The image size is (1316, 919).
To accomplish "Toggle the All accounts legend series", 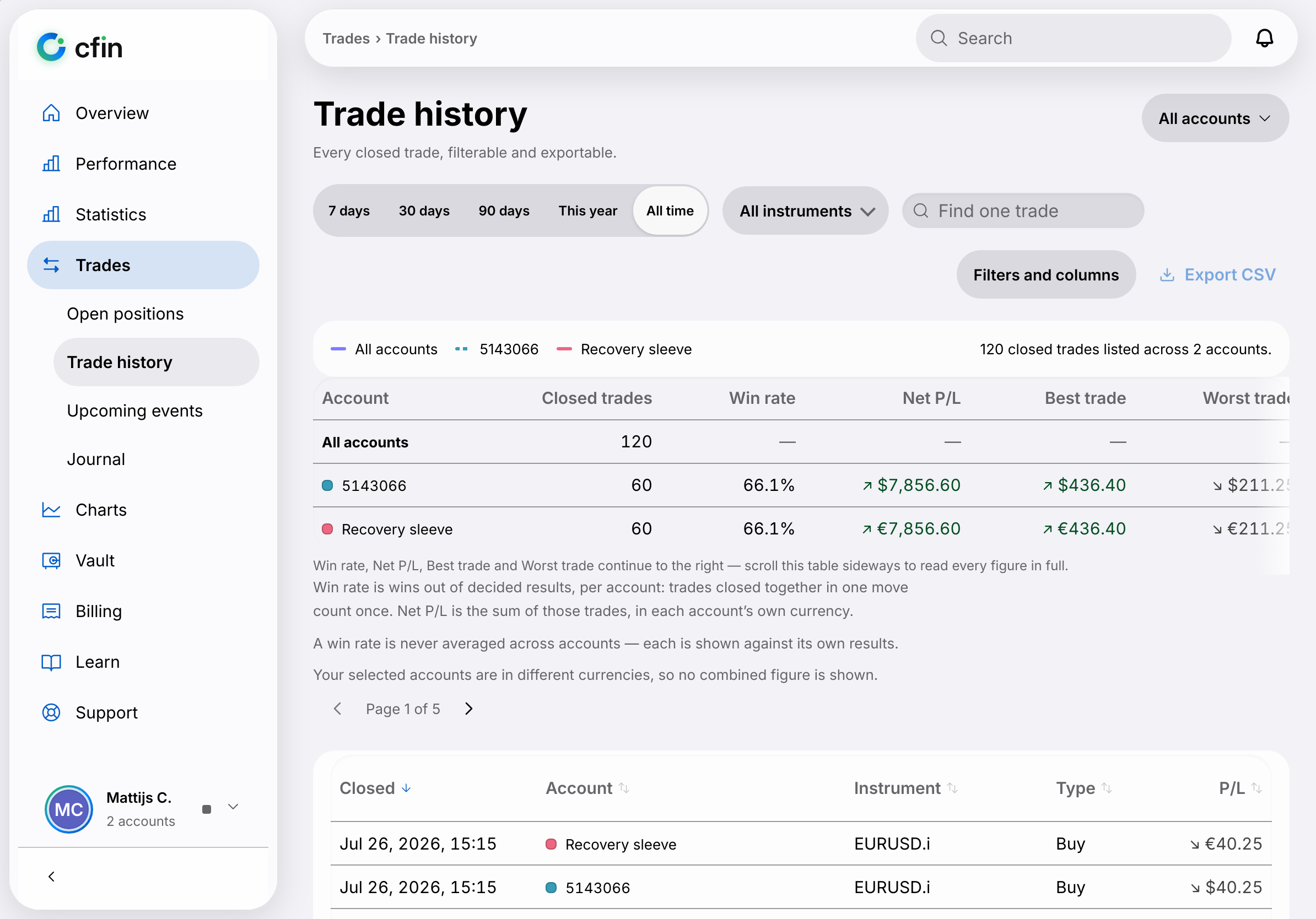I will [384, 349].
